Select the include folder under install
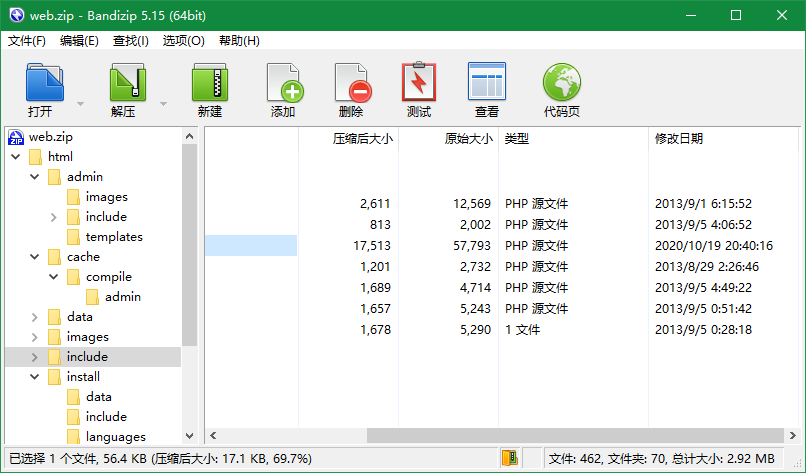 106,417
